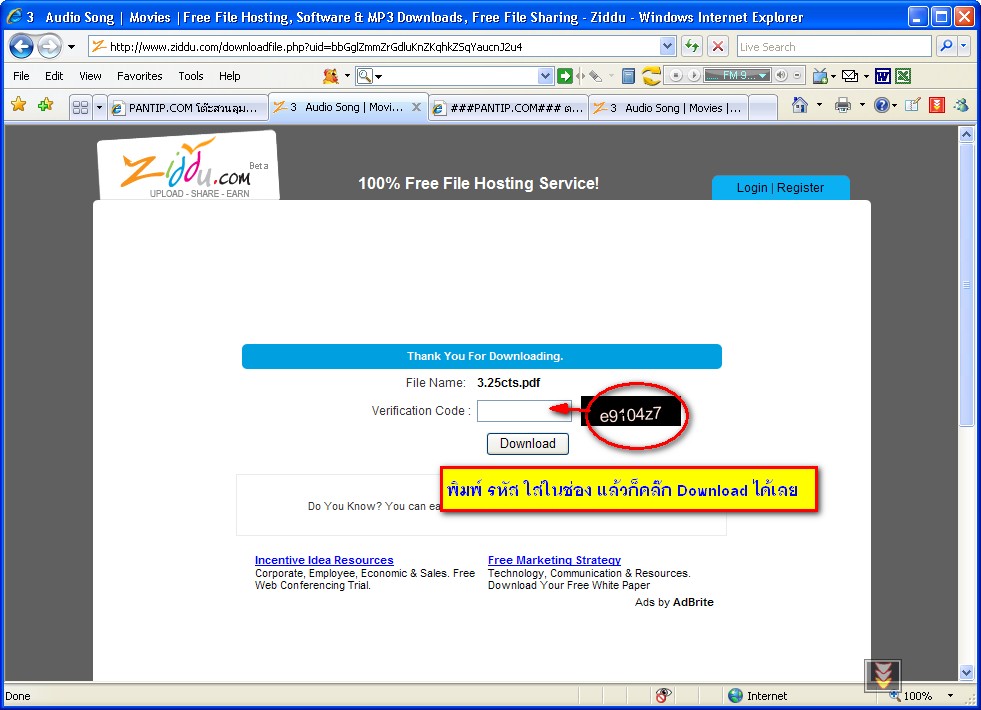Mute the radio speaker icon

pos(781,76)
